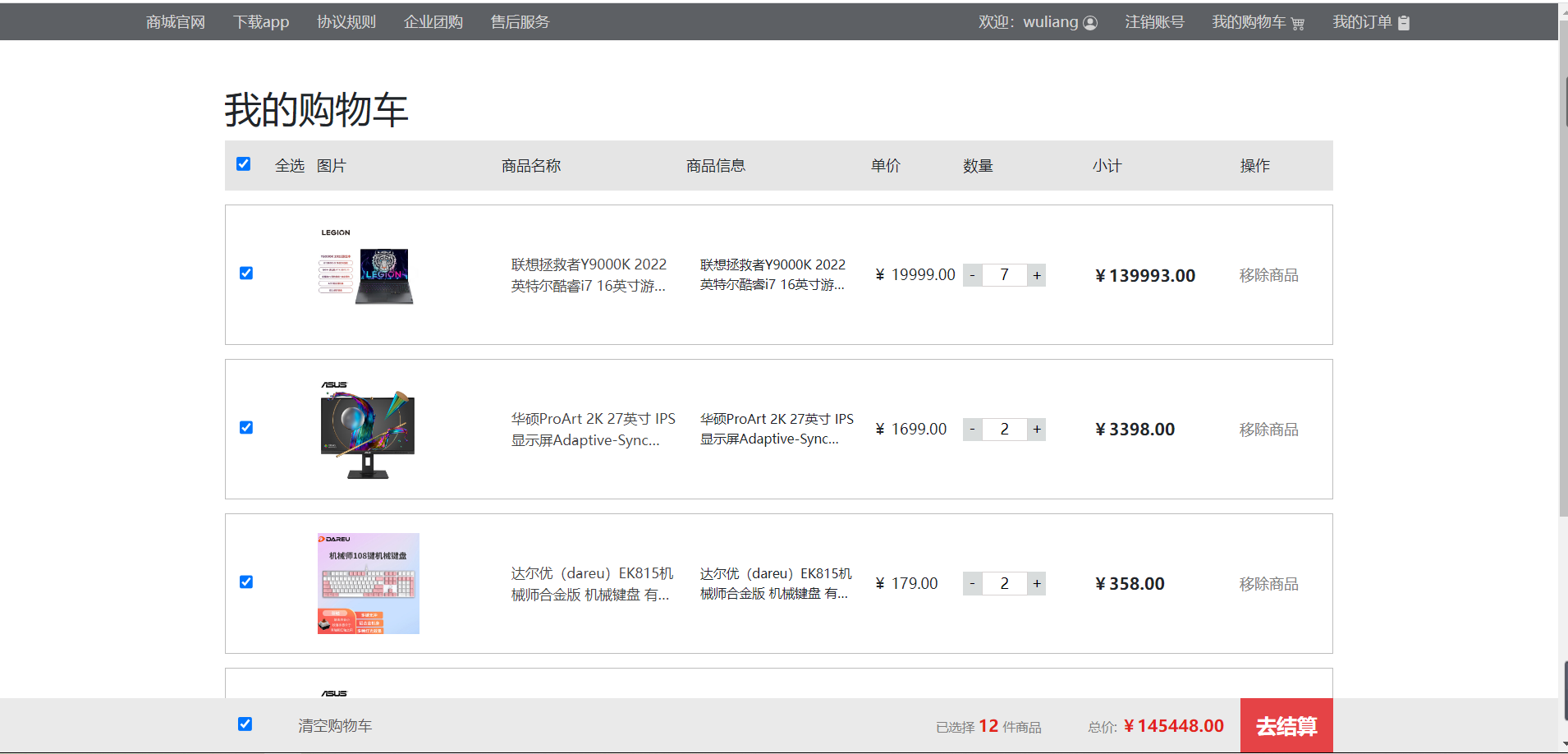
Task: Click the 单价 column header
Action: tap(886, 166)
